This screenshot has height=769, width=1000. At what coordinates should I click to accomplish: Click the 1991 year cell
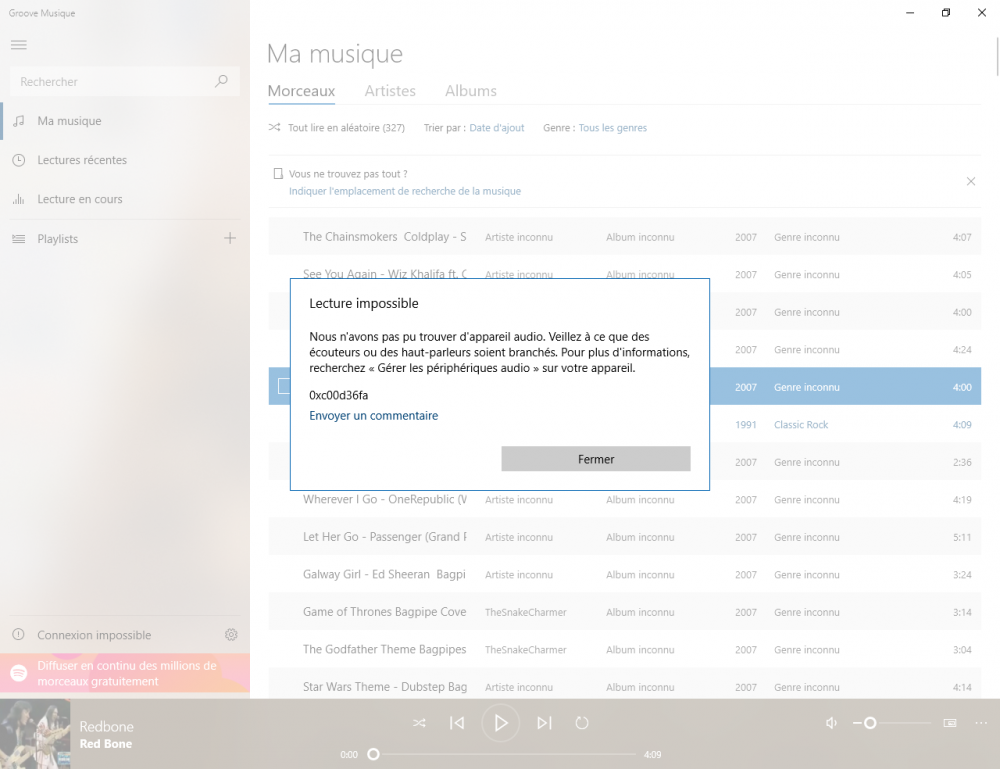coord(746,425)
